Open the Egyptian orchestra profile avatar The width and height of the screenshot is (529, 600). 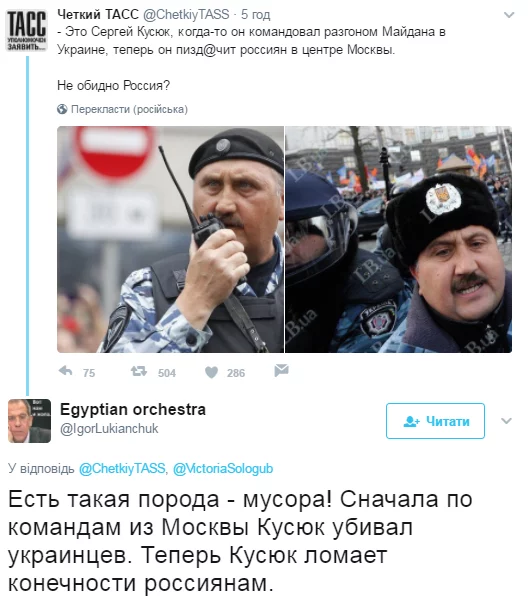(29, 421)
